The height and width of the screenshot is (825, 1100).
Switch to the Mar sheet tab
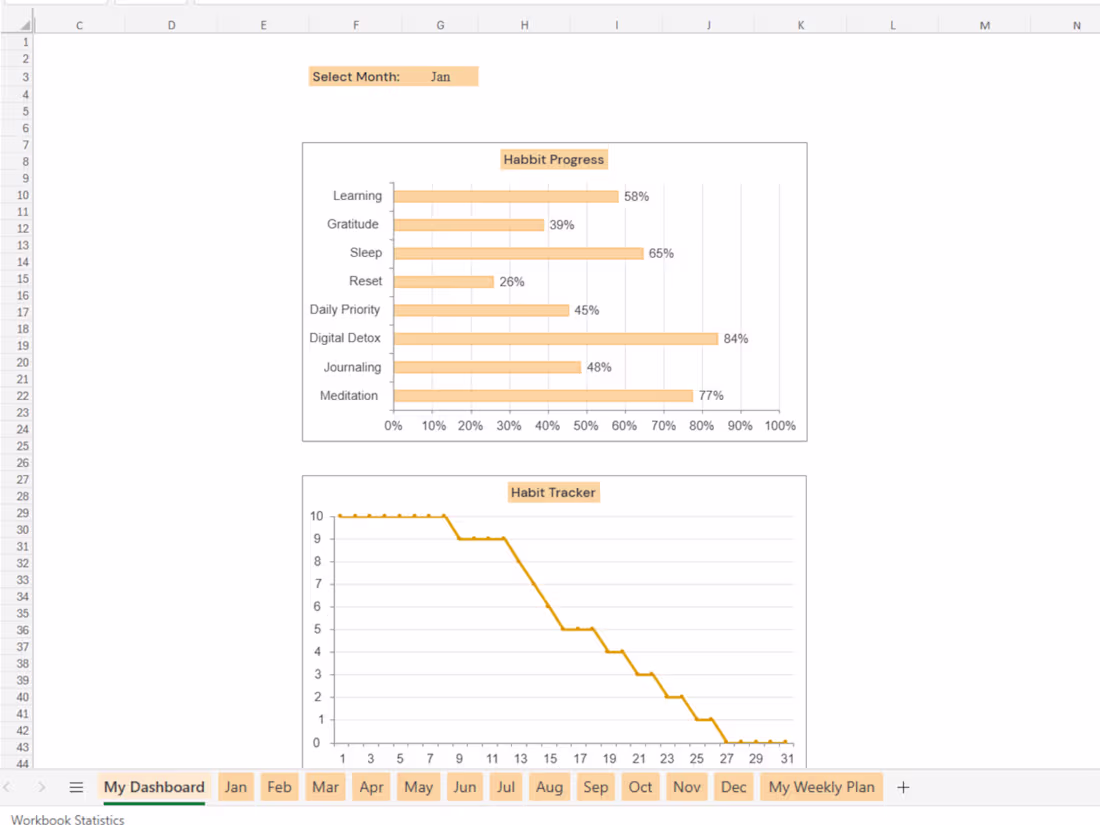pos(324,787)
